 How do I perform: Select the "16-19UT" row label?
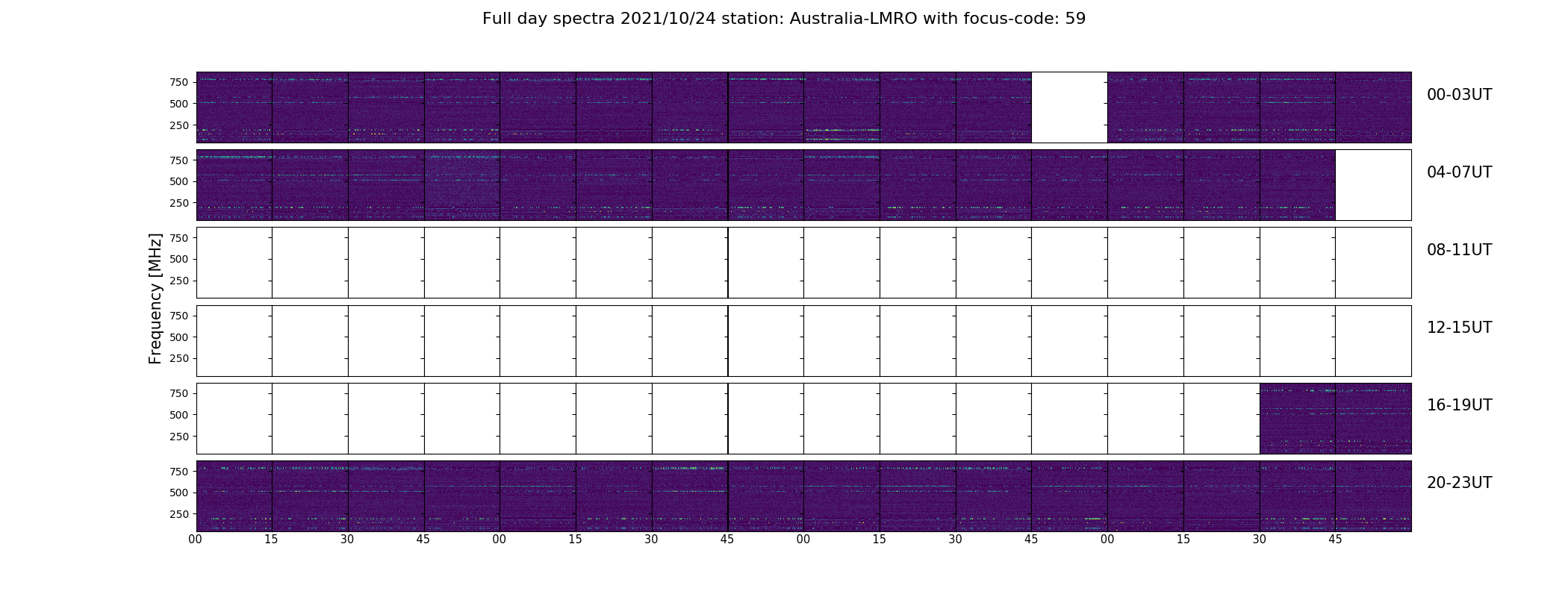click(1459, 405)
